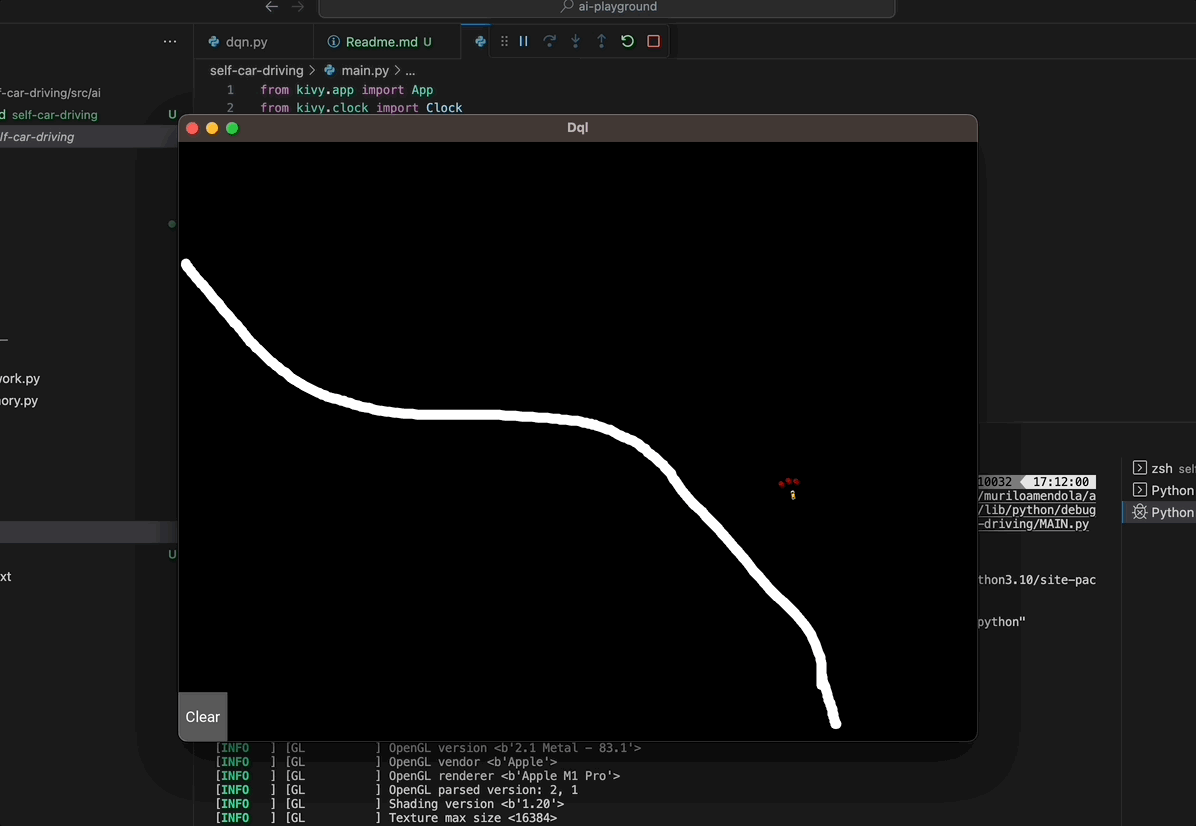This screenshot has height=826, width=1196.
Task: Pause the debug session
Action: point(523,41)
